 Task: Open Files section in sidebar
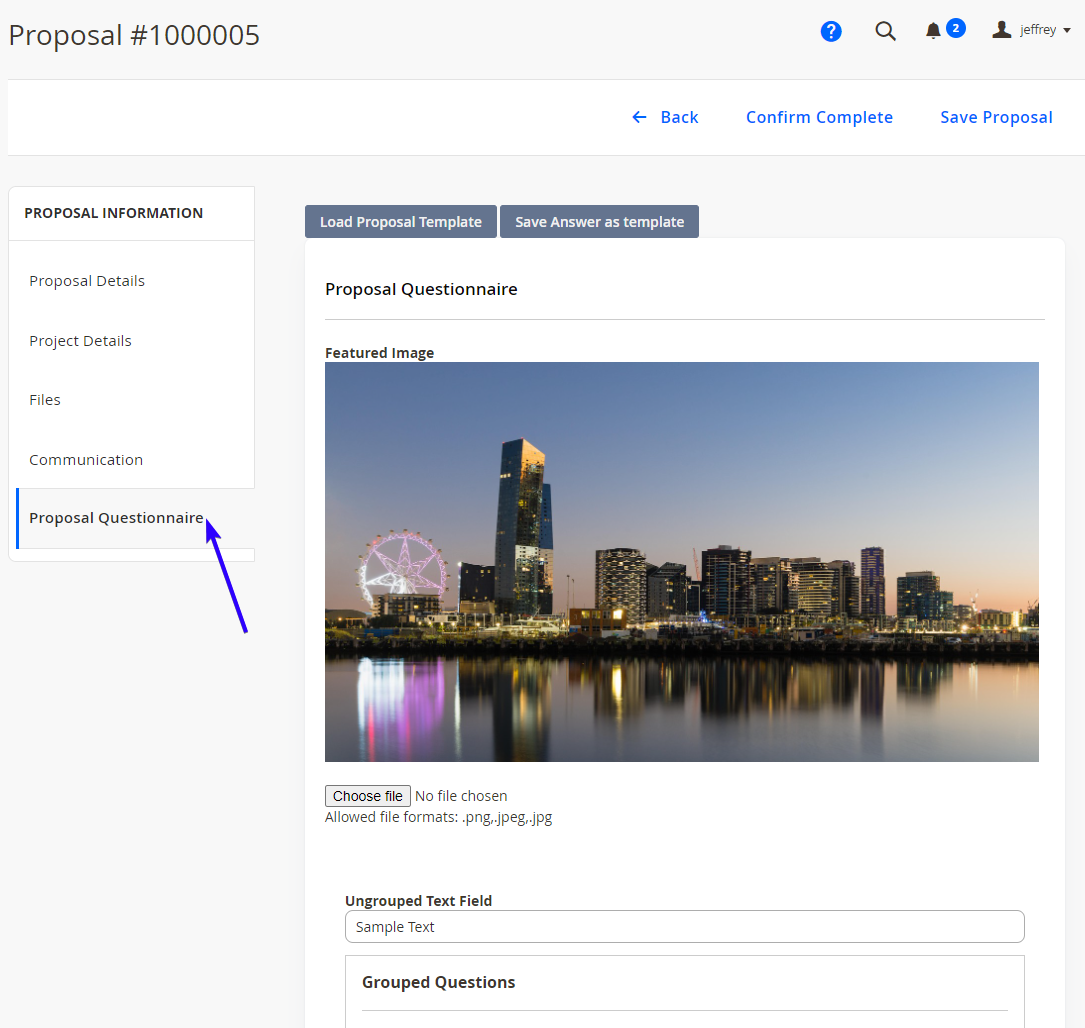[x=45, y=400]
